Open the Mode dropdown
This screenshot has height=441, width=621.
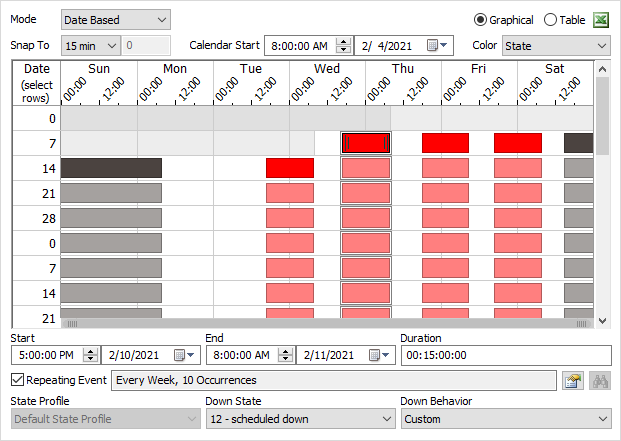point(115,20)
